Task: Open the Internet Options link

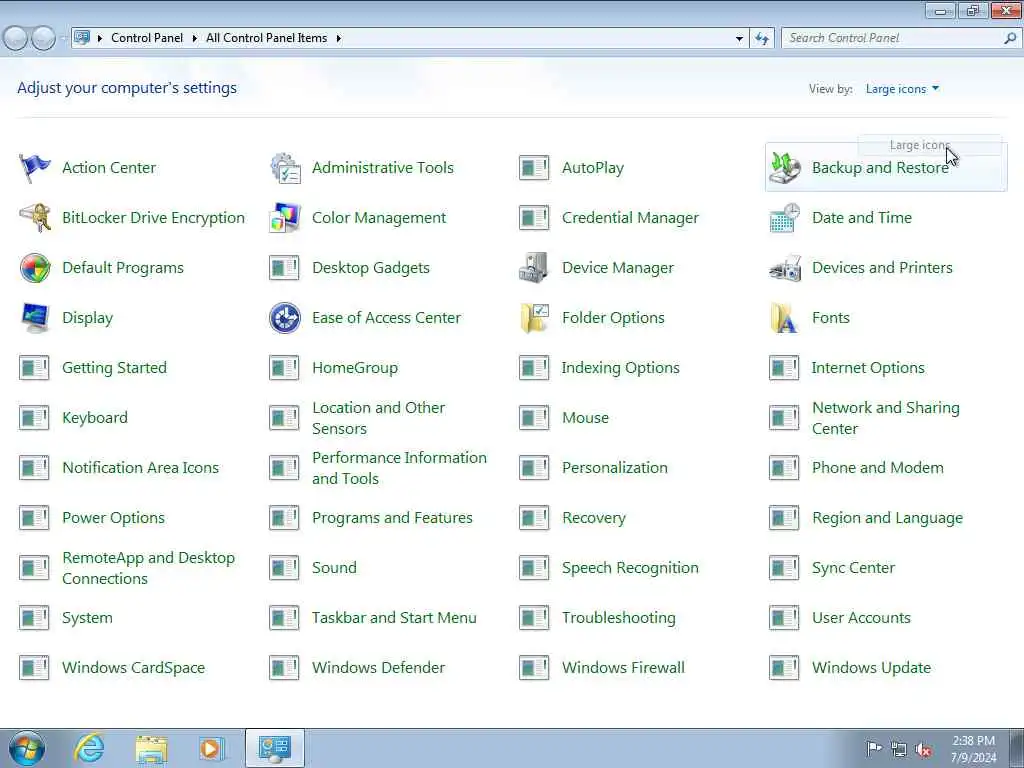Action: pyautogui.click(x=868, y=368)
